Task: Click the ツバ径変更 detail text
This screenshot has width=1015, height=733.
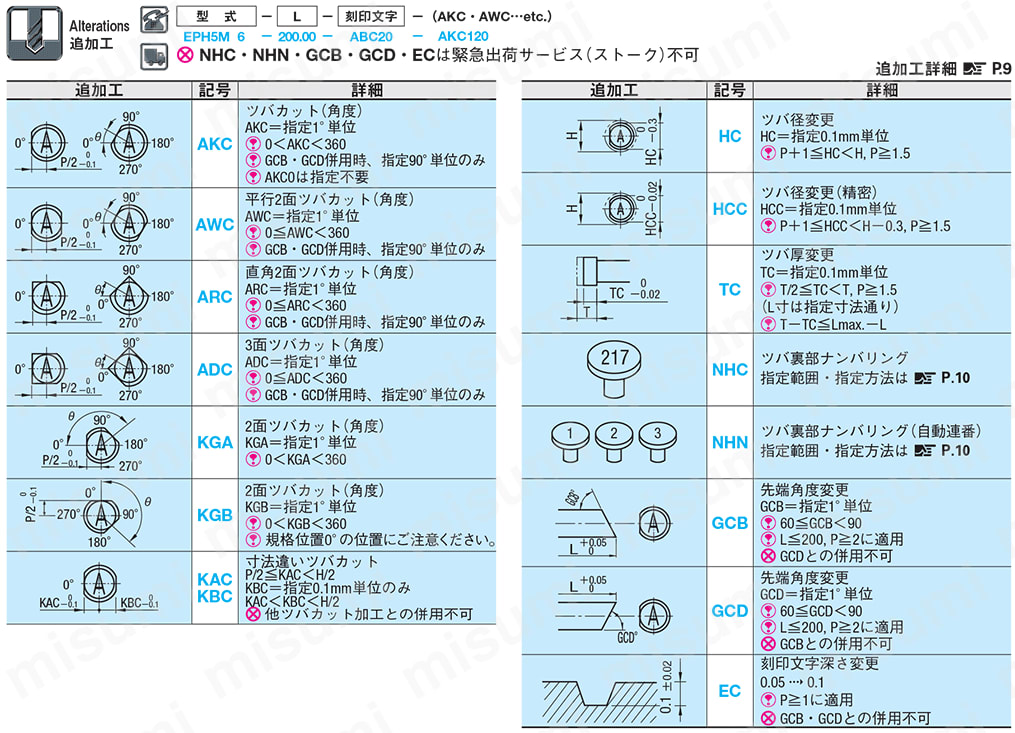Action: tap(798, 120)
